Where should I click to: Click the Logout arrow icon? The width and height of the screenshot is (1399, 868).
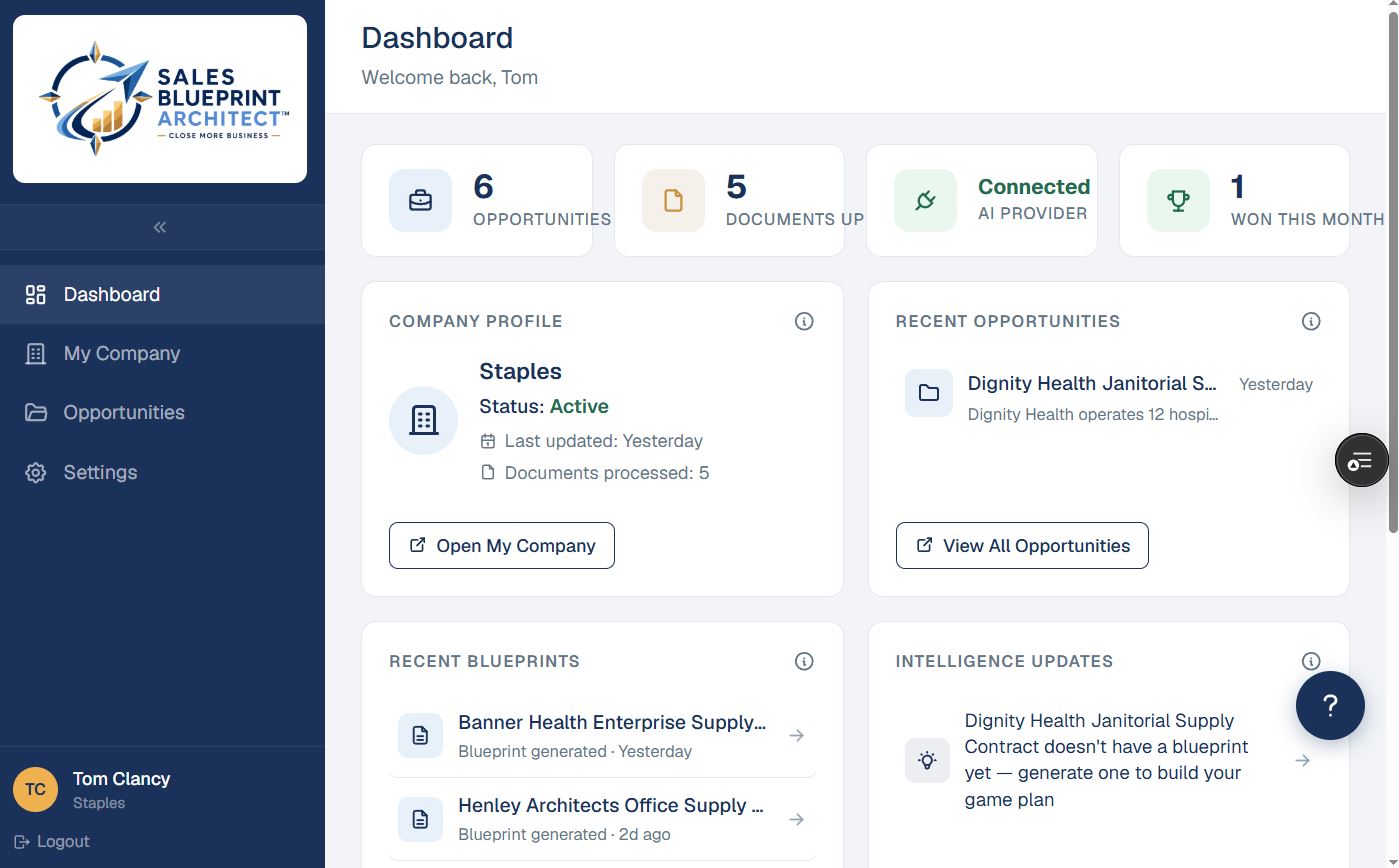(x=22, y=841)
